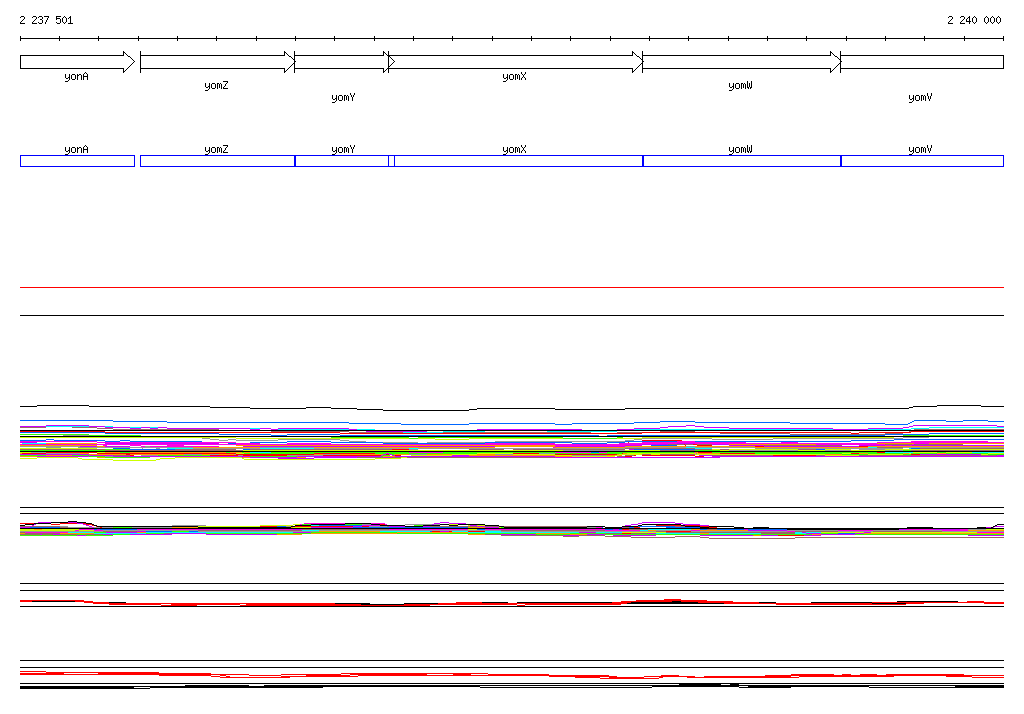Click the yomW gene arrow

[741, 62]
